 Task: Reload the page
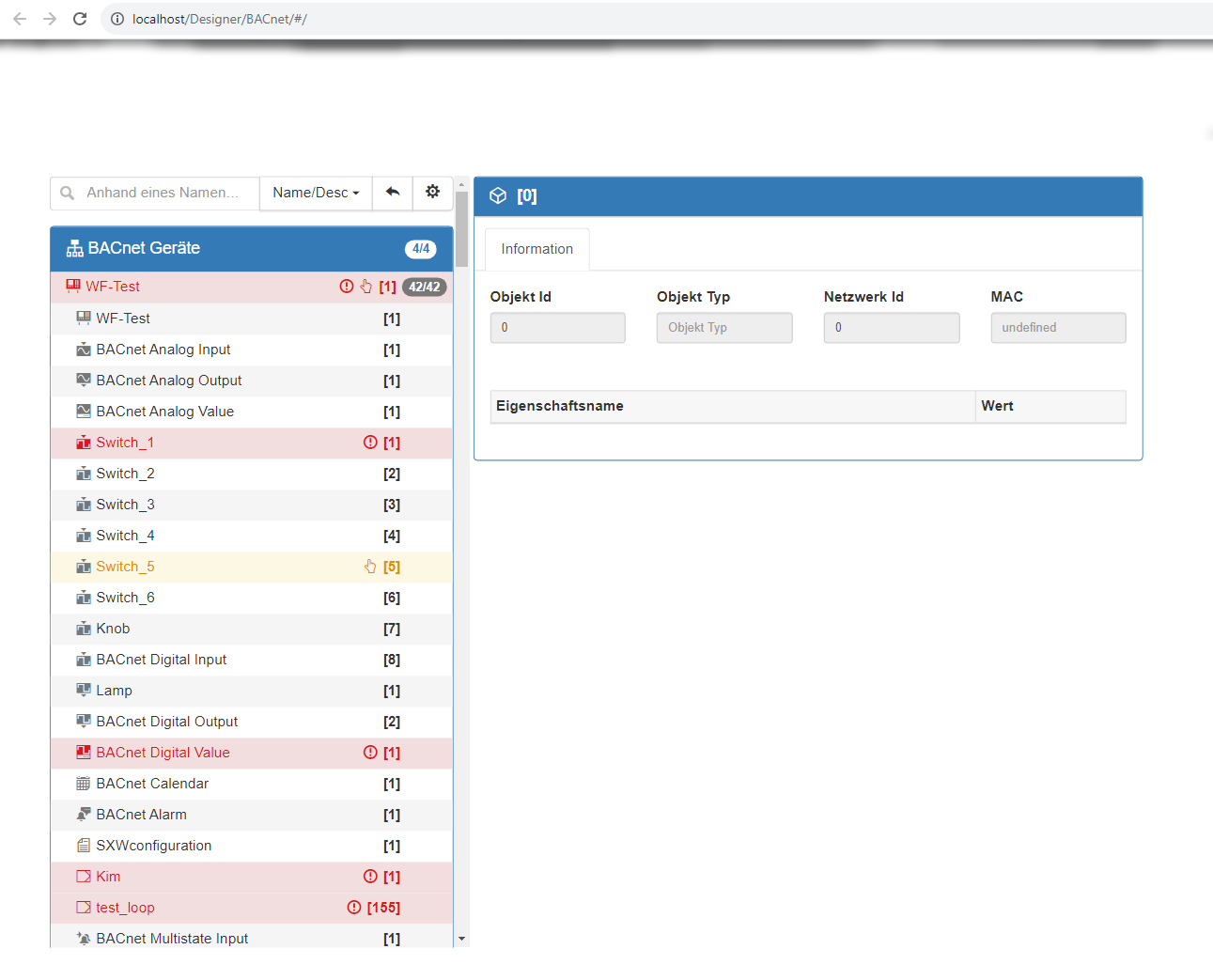pyautogui.click(x=80, y=19)
